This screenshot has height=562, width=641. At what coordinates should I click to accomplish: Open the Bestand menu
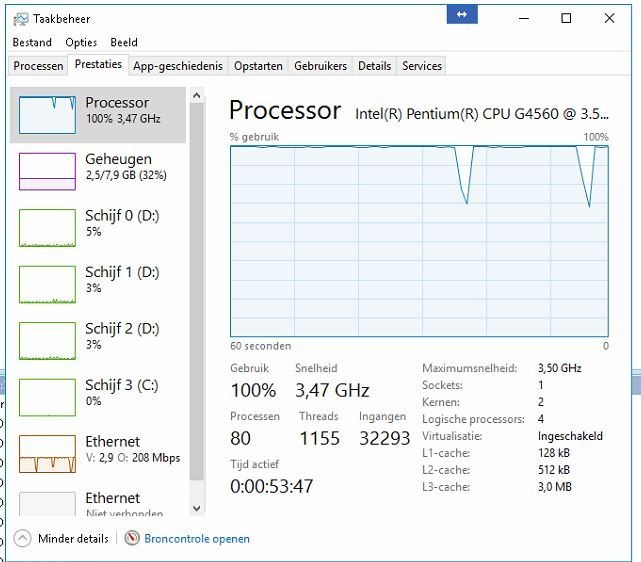[x=32, y=43]
